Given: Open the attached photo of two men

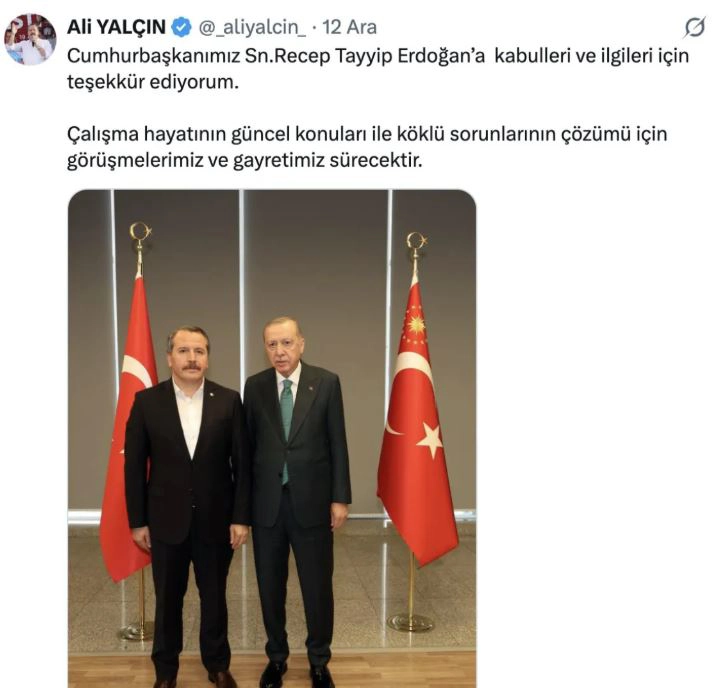Looking at the screenshot, I should click(272, 438).
